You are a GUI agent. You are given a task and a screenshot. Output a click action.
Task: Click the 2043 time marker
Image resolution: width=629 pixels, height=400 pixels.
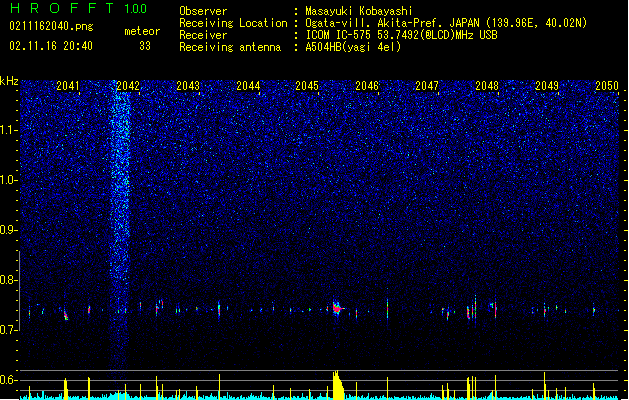pos(188,86)
